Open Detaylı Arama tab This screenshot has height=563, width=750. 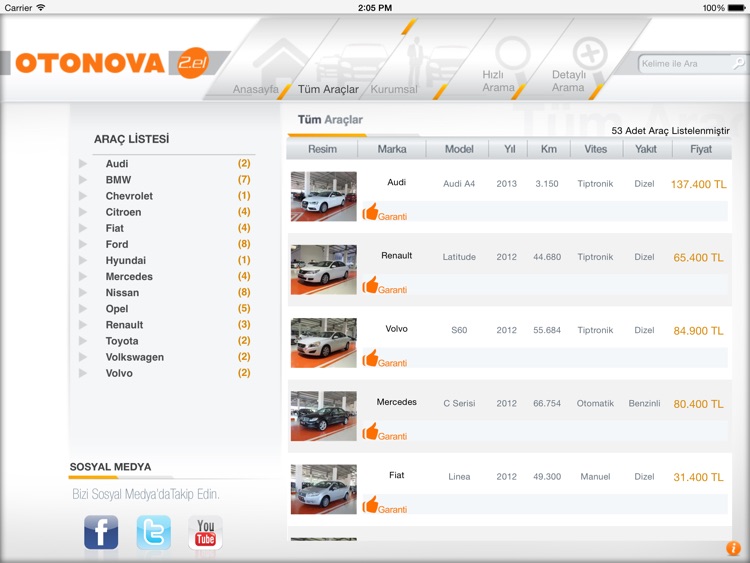click(569, 81)
